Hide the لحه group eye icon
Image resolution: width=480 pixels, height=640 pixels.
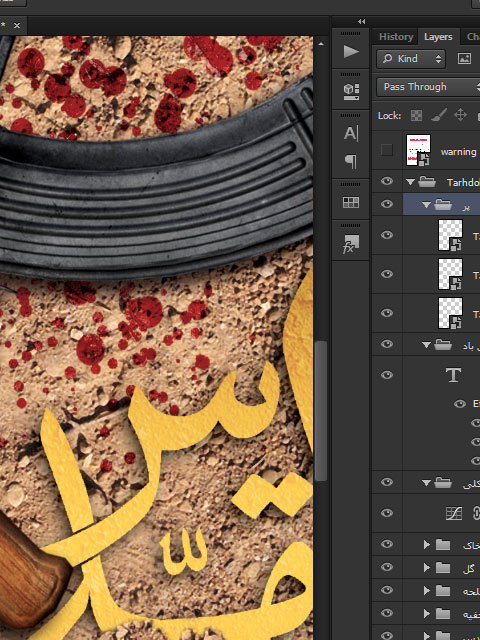coord(387,590)
